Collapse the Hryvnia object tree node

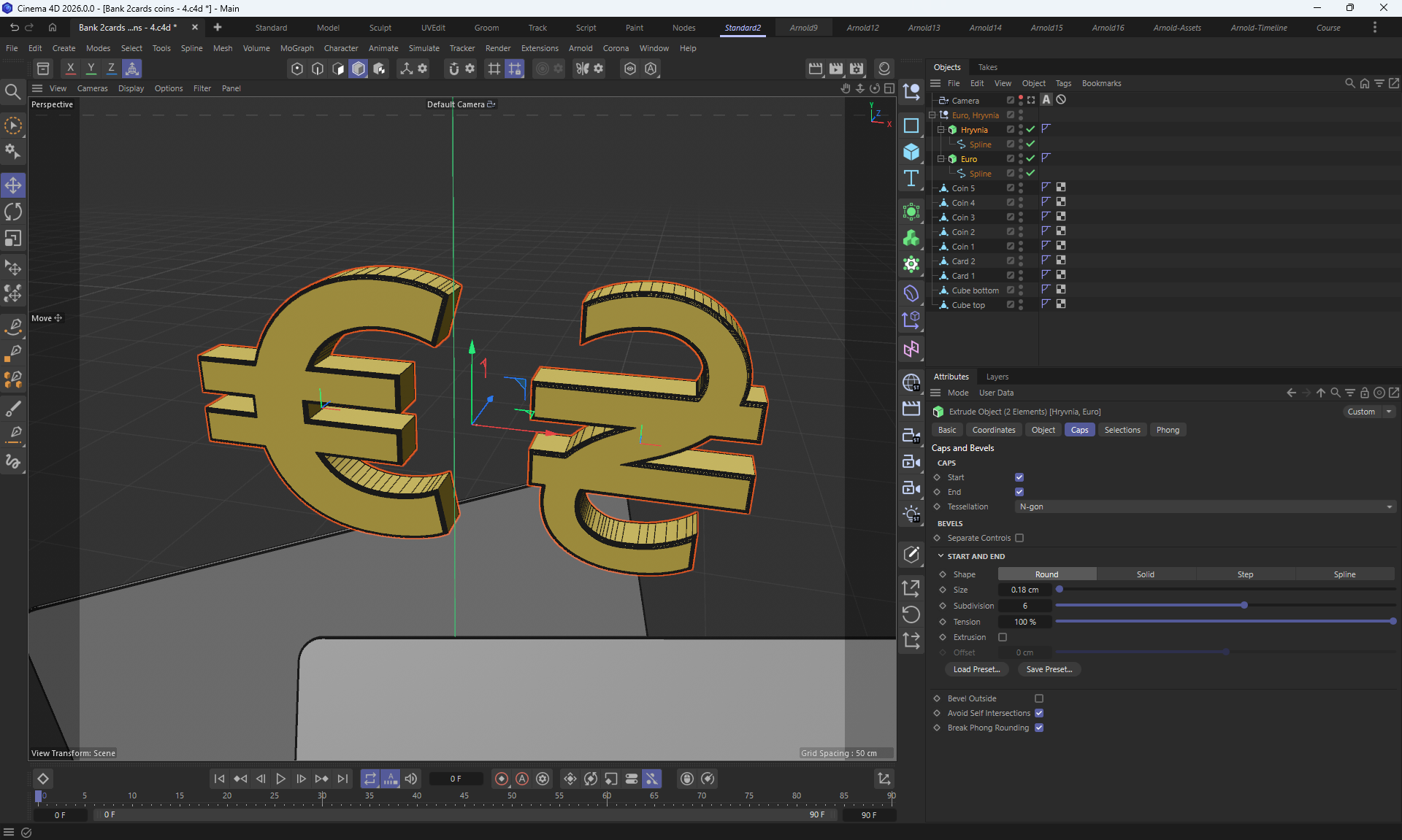(941, 129)
